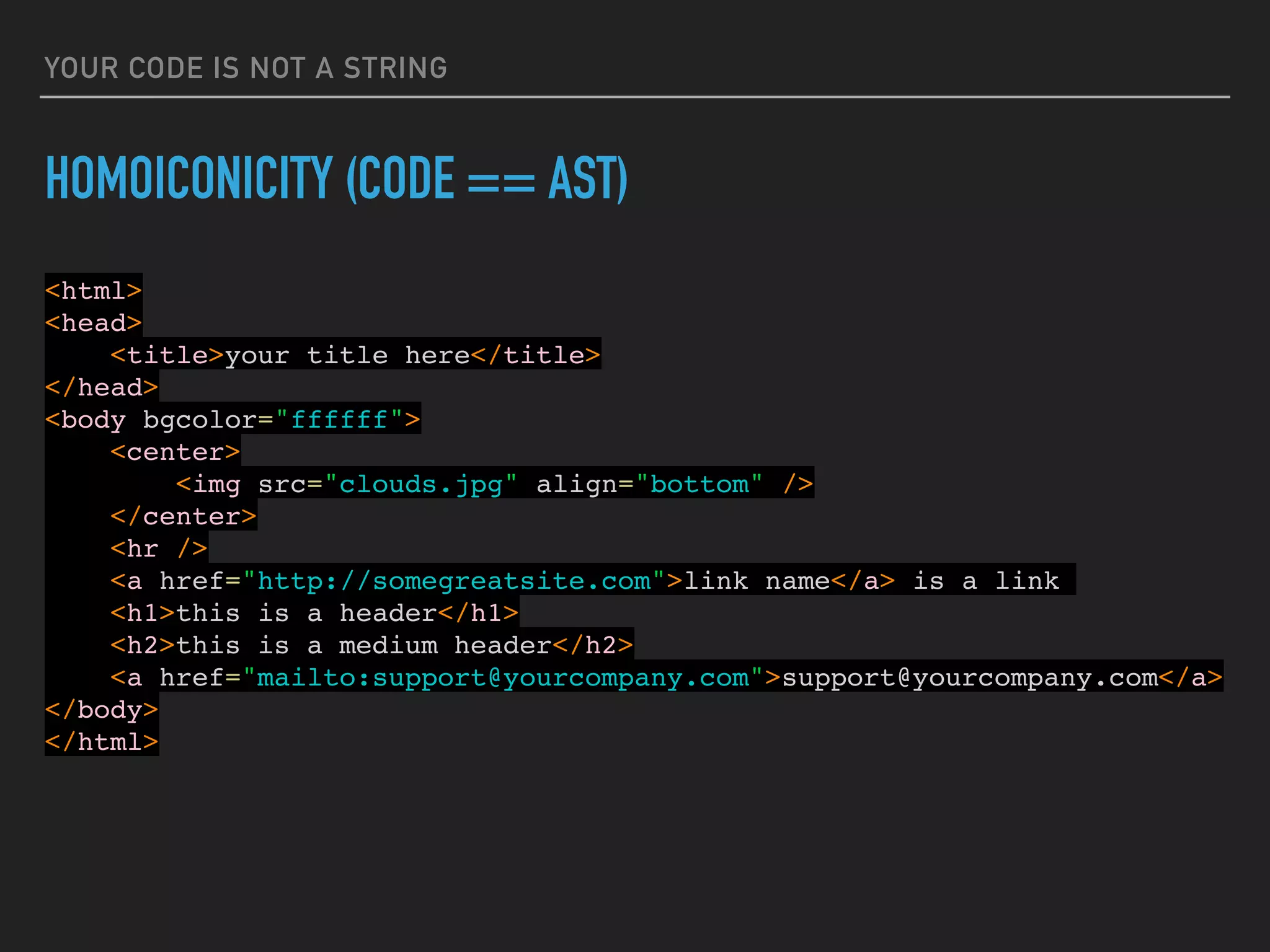
Task: Click the <hr /> tag line
Action: click(x=159, y=549)
